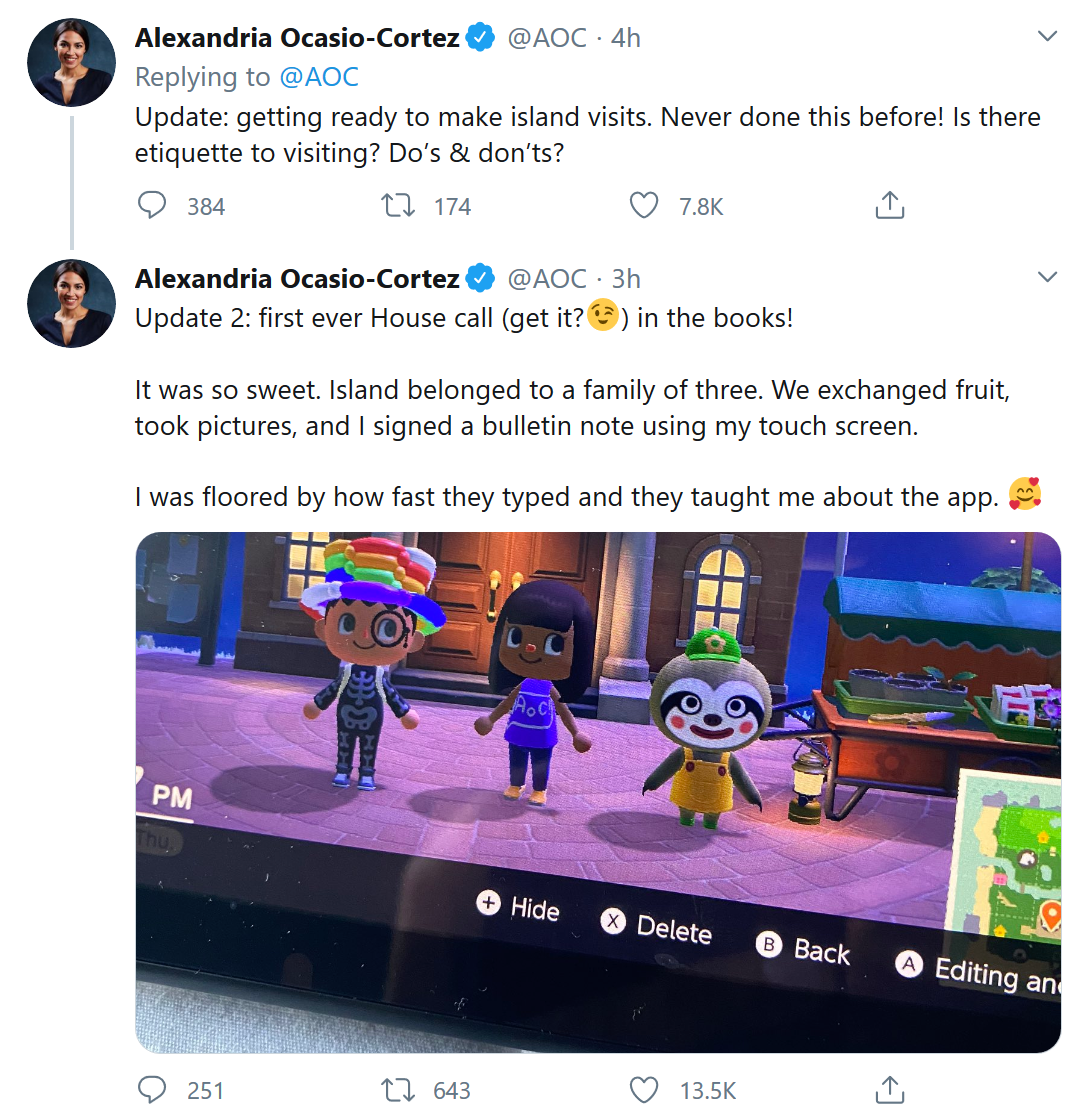Share the Update 2 House call tweet
Image resolution: width=1088 pixels, height=1115 pixels.
click(889, 1089)
